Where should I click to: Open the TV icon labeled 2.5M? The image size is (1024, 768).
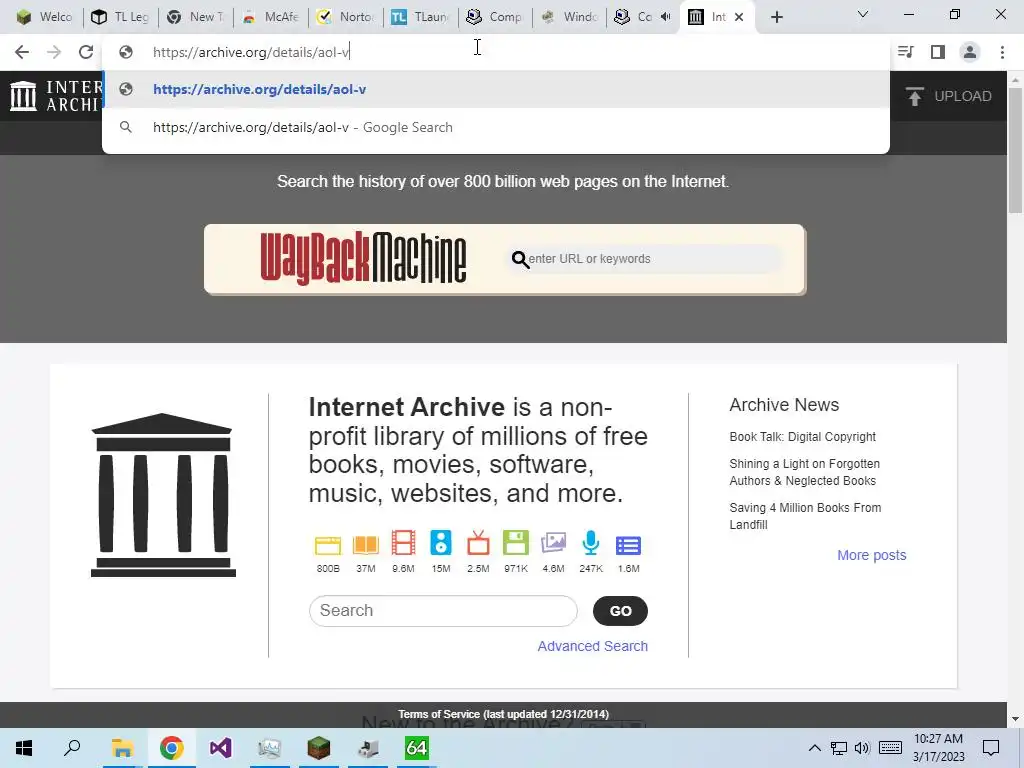478,543
